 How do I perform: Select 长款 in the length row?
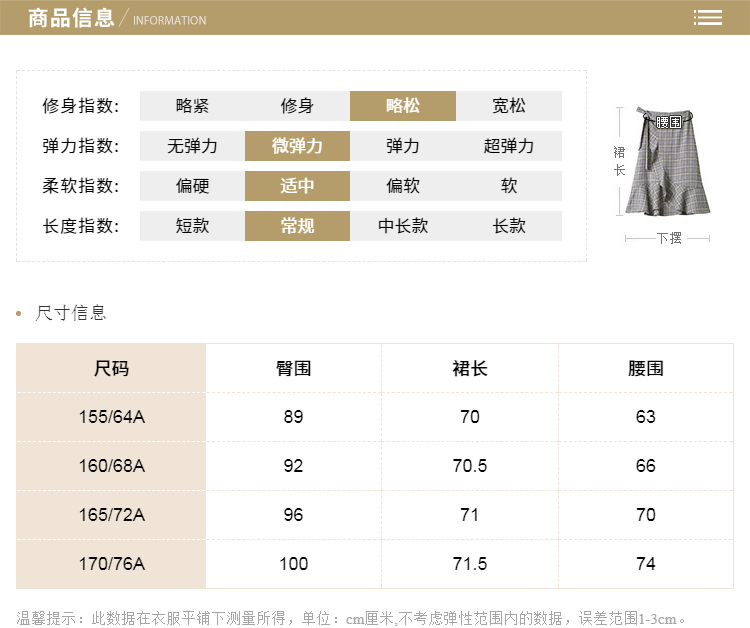coord(509,226)
